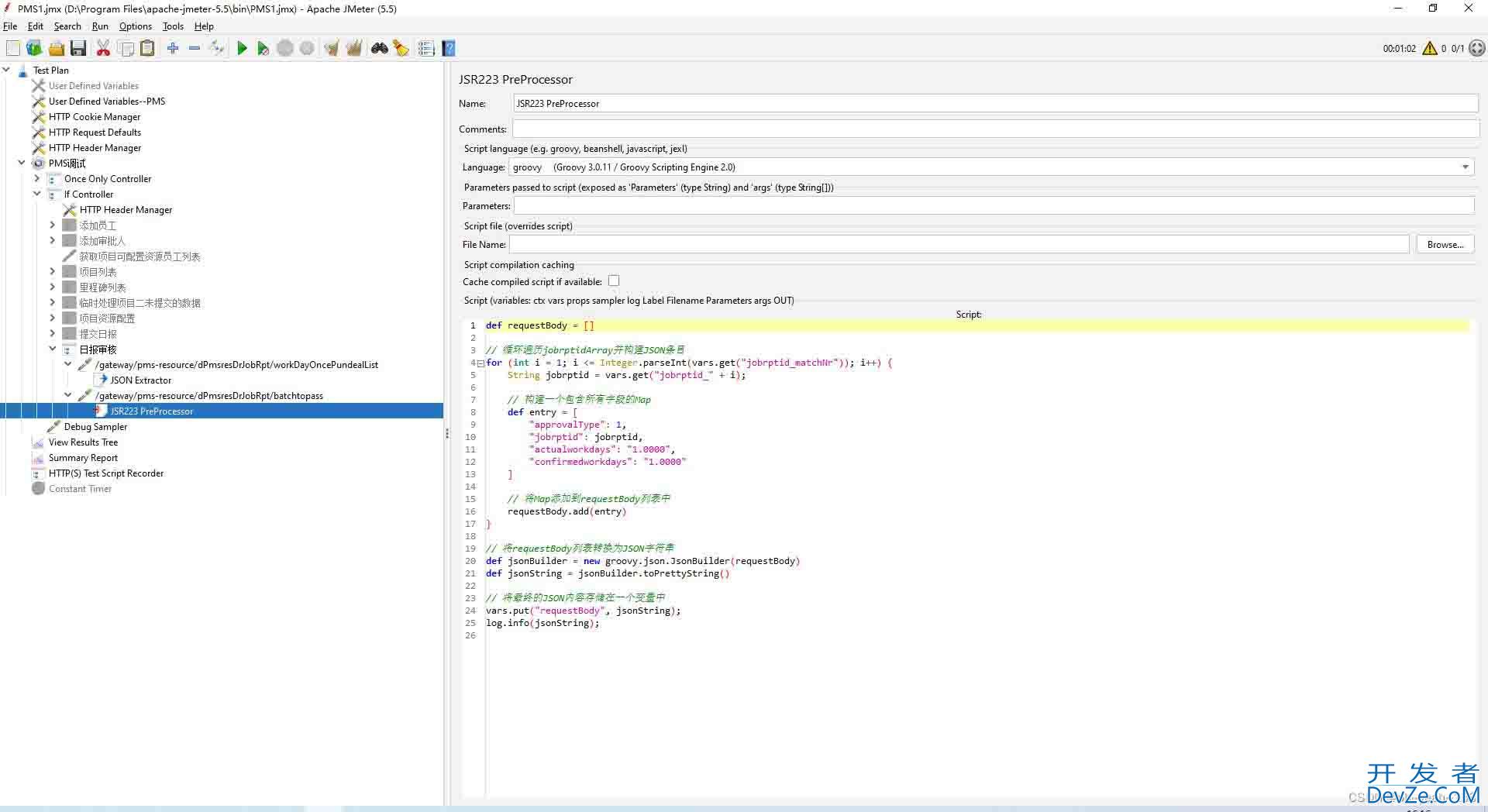Image resolution: width=1488 pixels, height=812 pixels.
Task: Select the JSR223 PreProcessor tree item
Action: 151,411
